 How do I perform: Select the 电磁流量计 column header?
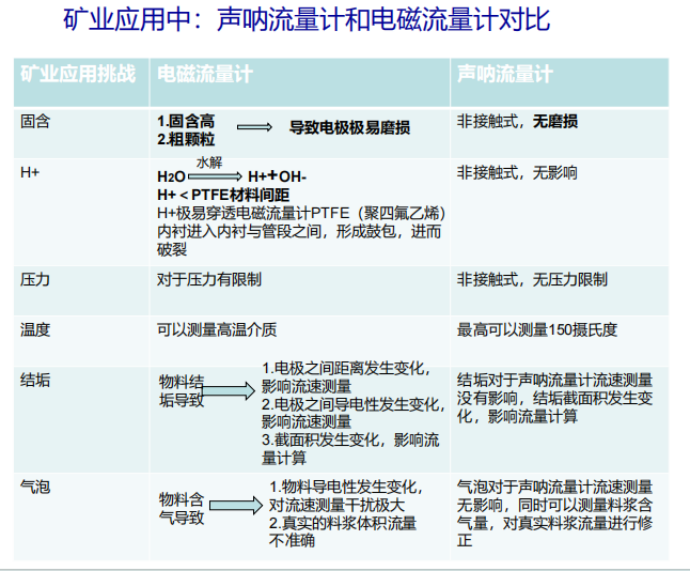tap(205, 76)
